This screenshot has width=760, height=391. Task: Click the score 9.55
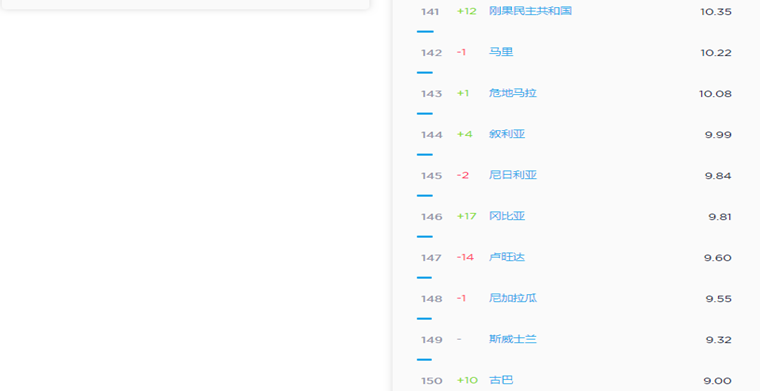pos(719,299)
